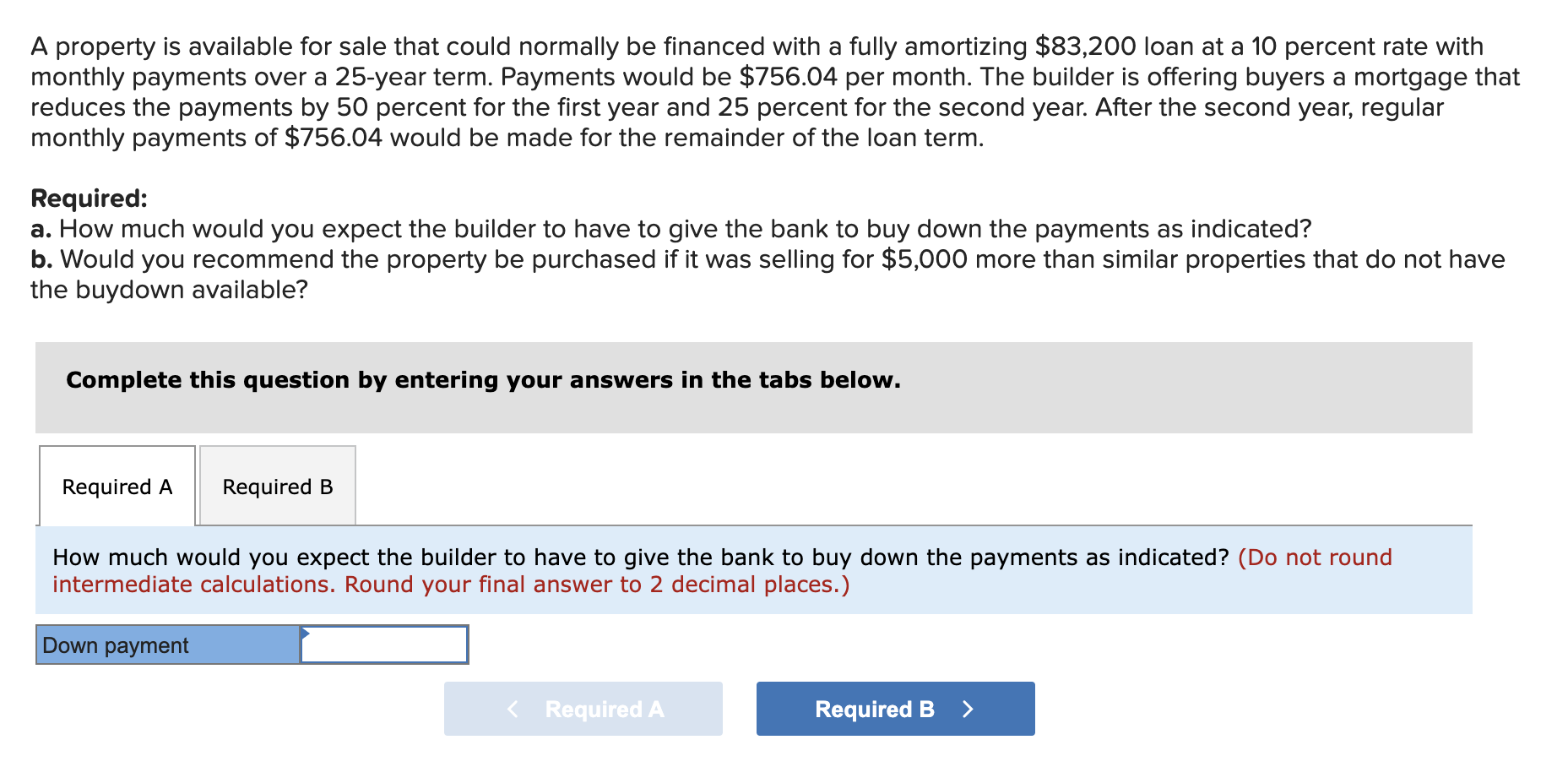The width and height of the screenshot is (1568, 767).
Task: Click the left chevron on Required A button
Action: [513, 710]
